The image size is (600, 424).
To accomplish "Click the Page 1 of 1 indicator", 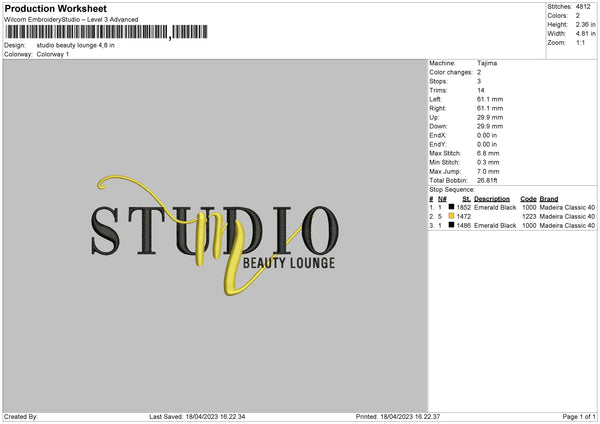I will [579, 417].
